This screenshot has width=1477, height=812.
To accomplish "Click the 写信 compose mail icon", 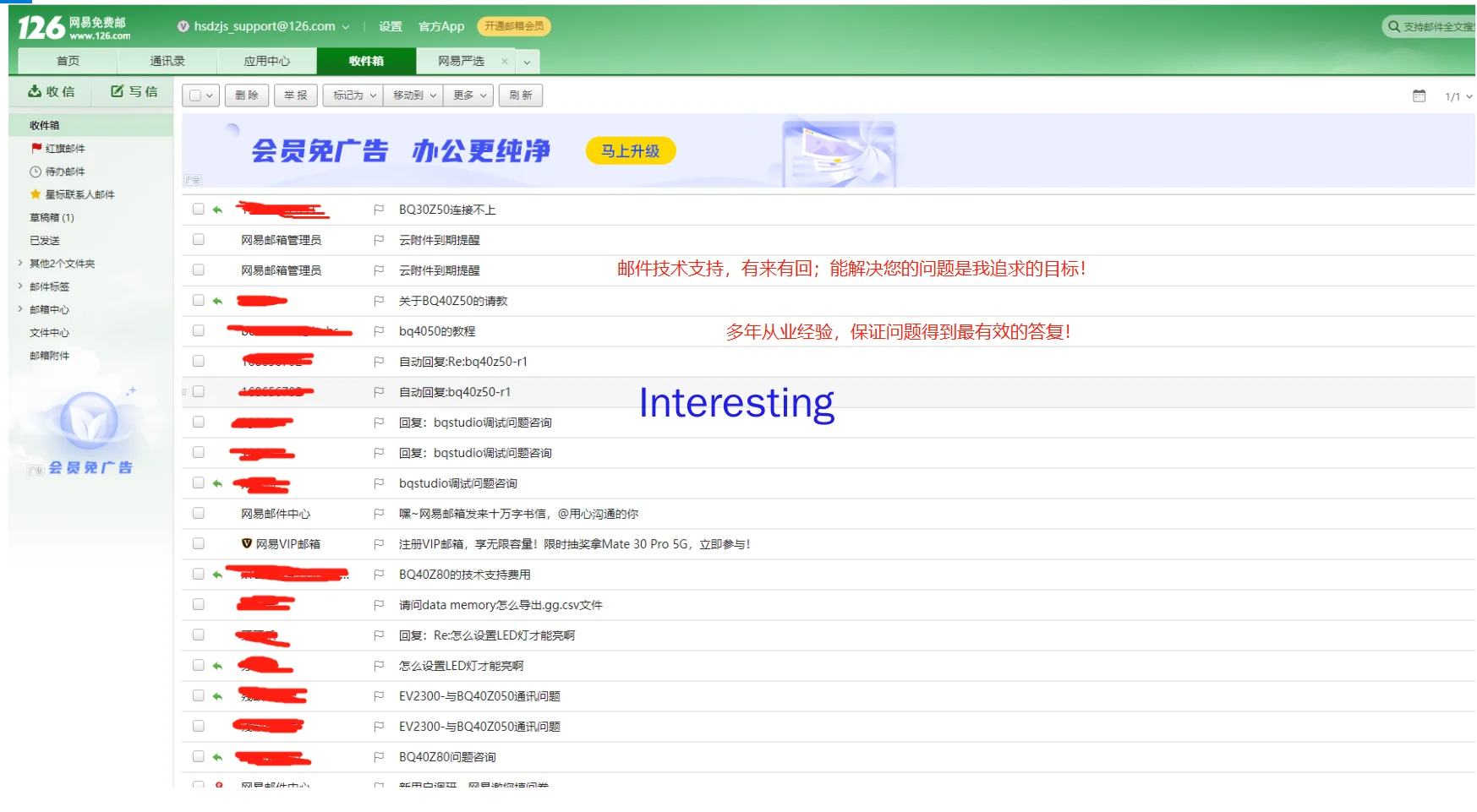I will click(x=118, y=91).
